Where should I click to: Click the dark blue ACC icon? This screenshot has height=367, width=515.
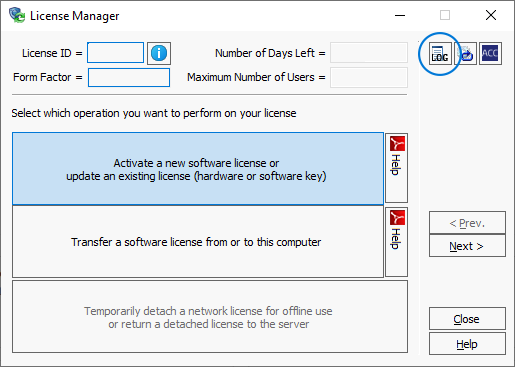tap(490, 53)
